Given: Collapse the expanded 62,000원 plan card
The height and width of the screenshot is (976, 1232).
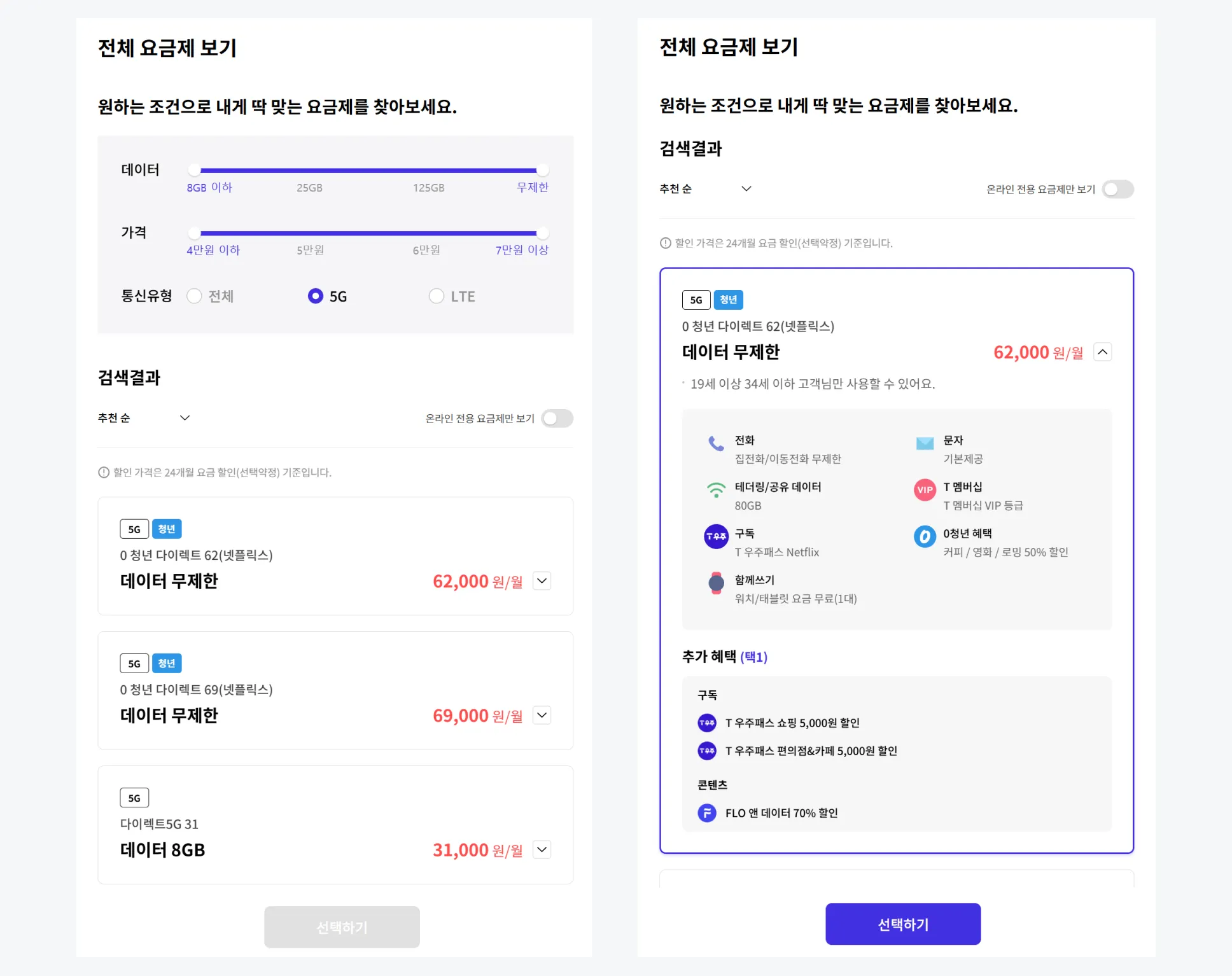Looking at the screenshot, I should (x=1102, y=351).
